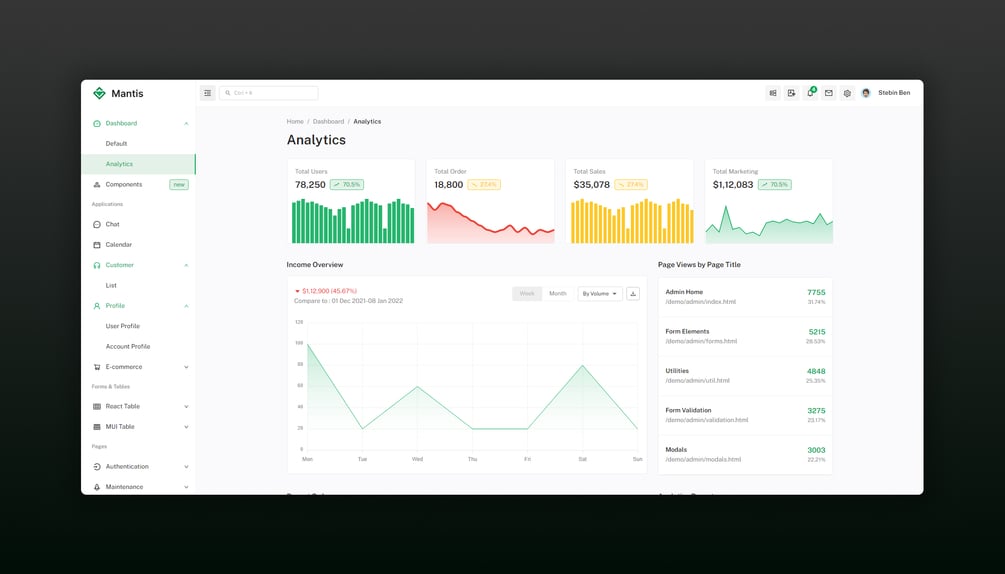1005x574 pixels.
Task: Click the Calendar icon in the sidebar
Action: click(97, 245)
